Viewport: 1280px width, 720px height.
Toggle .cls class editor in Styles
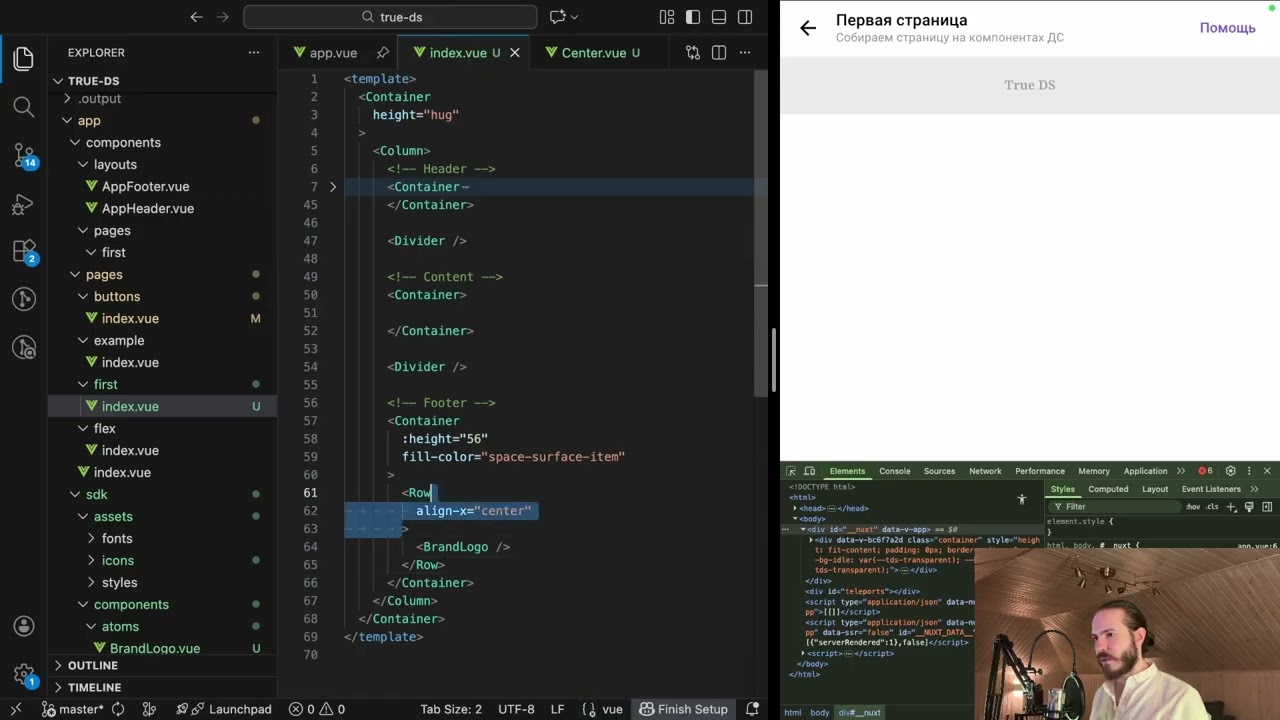(x=1212, y=507)
